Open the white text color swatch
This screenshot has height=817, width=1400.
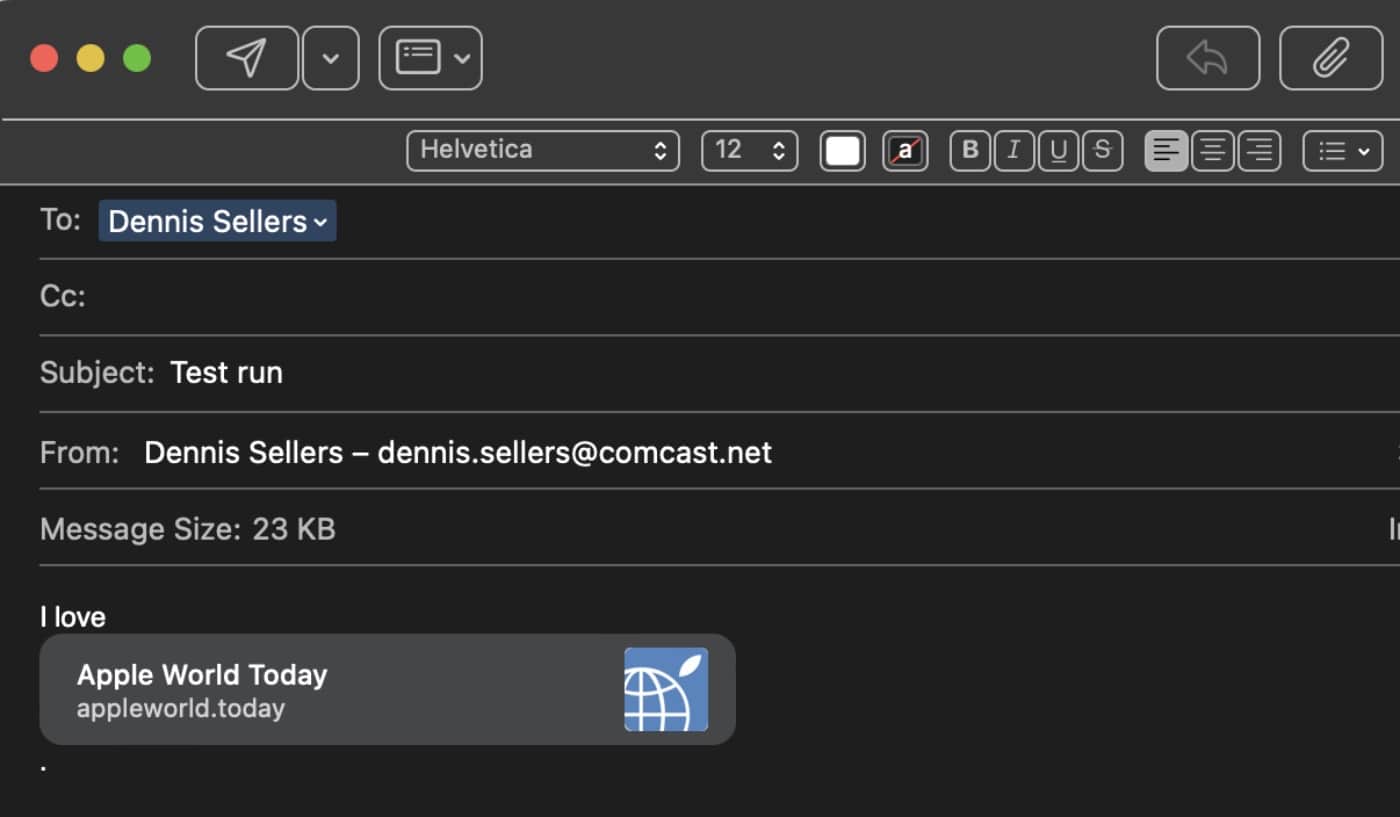click(x=842, y=151)
